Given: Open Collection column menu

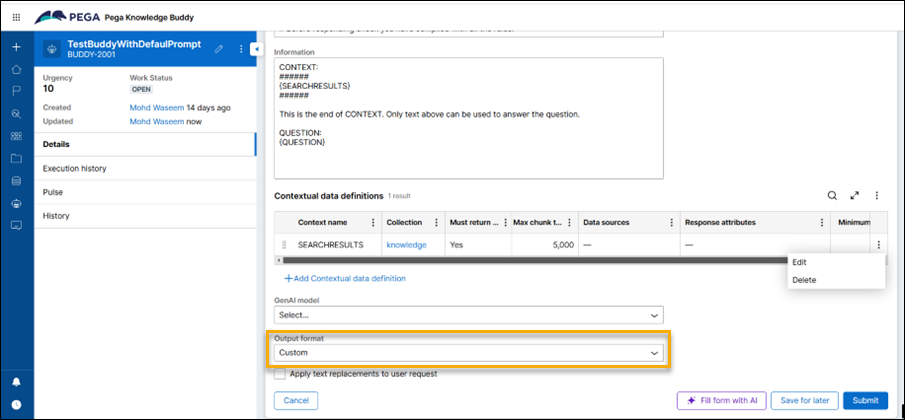Looking at the screenshot, I should coord(436,222).
